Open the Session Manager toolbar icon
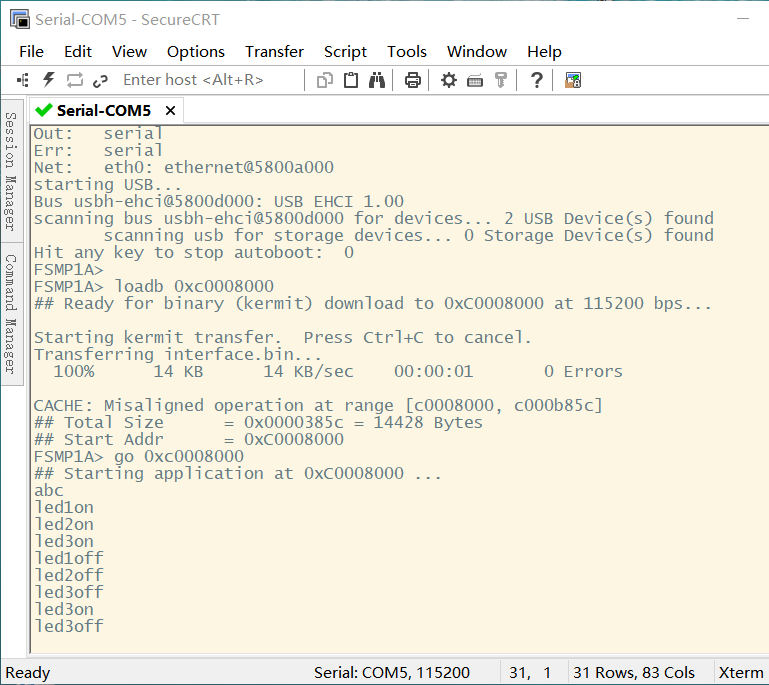The image size is (769, 685). 23,80
